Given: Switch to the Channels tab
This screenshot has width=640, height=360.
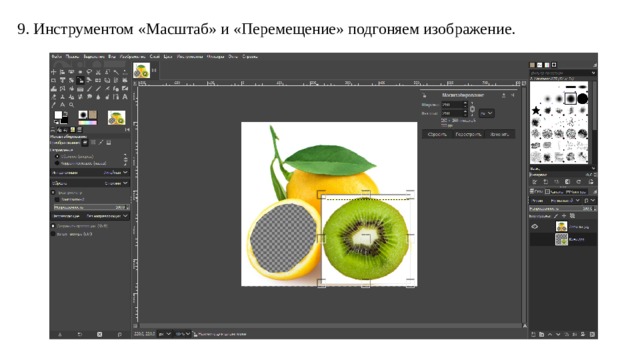Looking at the screenshot, I should click(x=554, y=192).
